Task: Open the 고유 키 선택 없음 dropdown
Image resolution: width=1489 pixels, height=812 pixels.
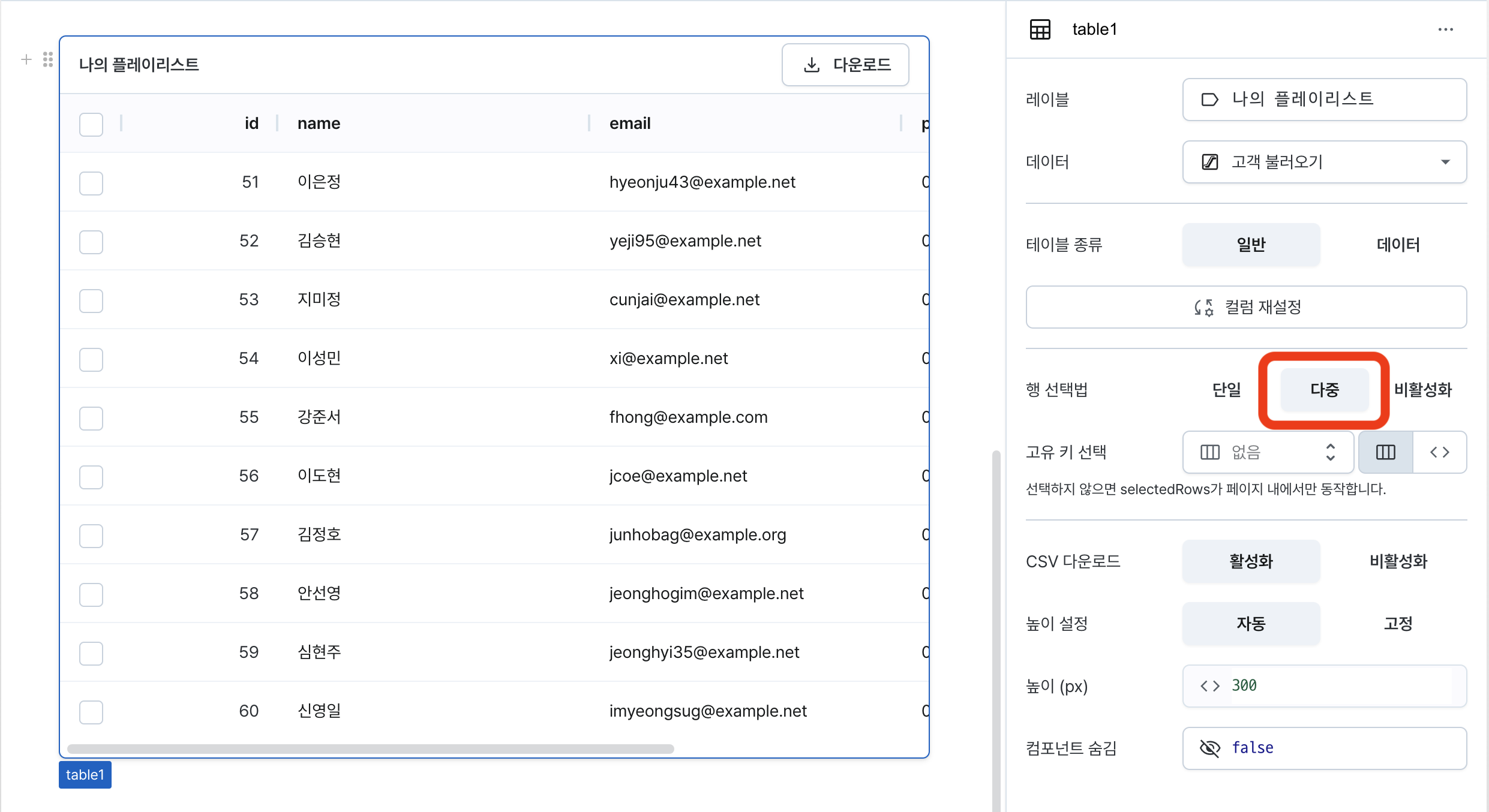Action: click(1268, 452)
